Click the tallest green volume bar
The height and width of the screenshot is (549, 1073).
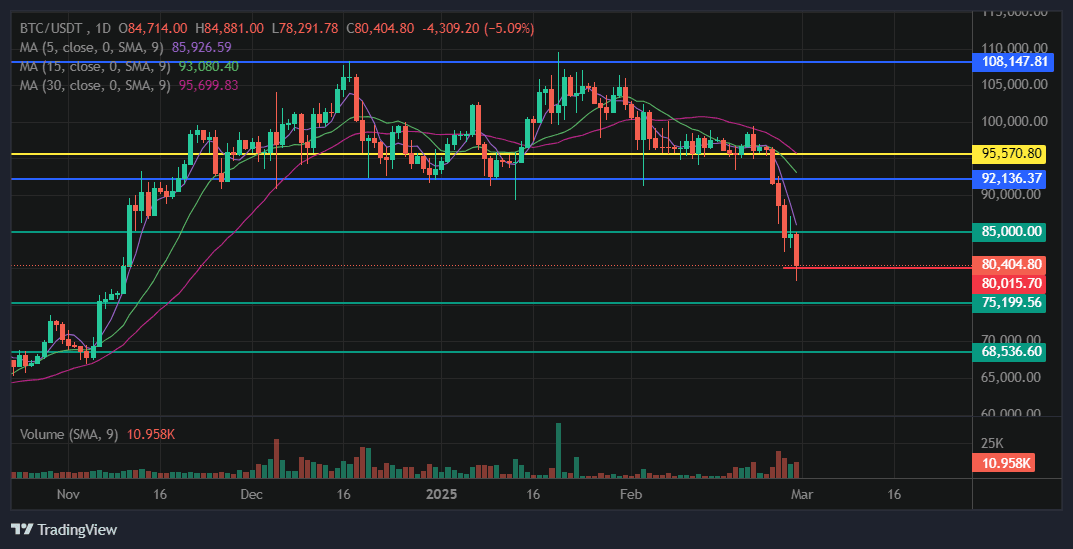[558, 450]
